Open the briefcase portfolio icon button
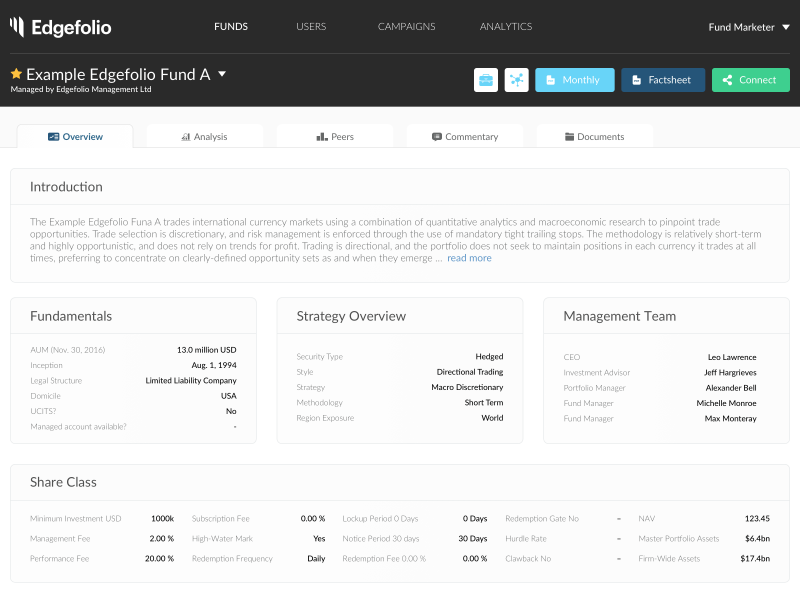This screenshot has height=600, width=800. [x=486, y=80]
